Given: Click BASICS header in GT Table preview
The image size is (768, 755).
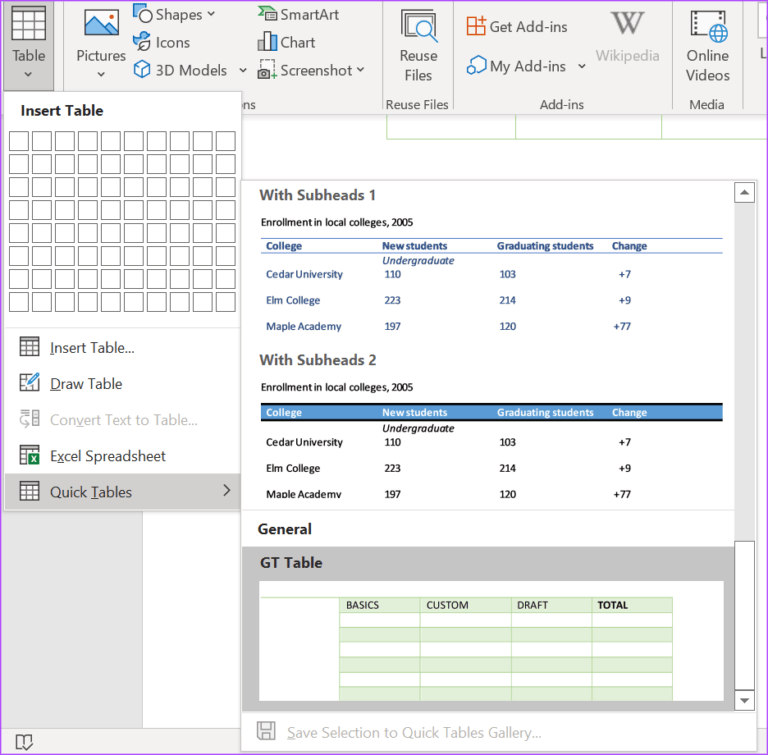Looking at the screenshot, I should click(x=362, y=605).
